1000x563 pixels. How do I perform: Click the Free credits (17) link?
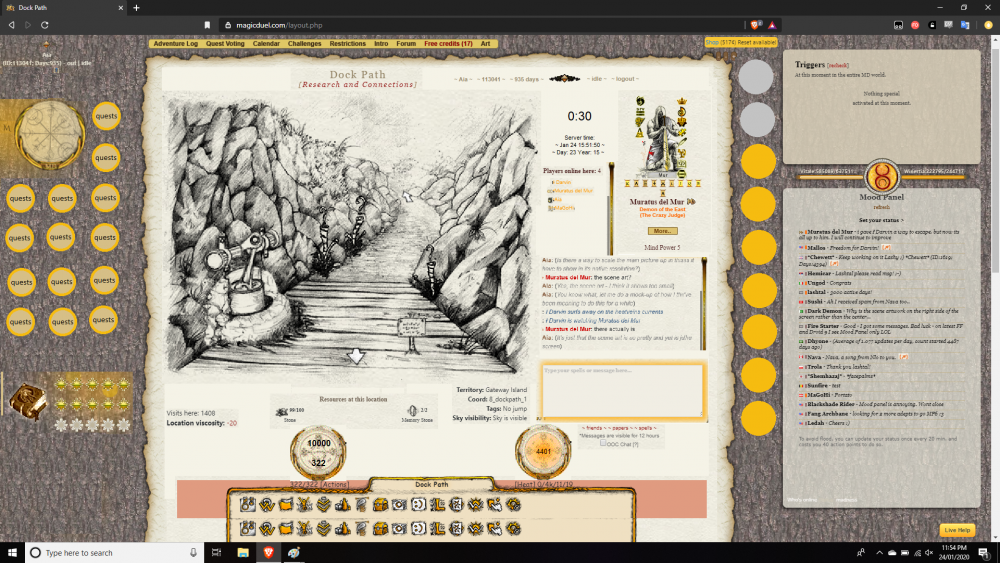(448, 44)
